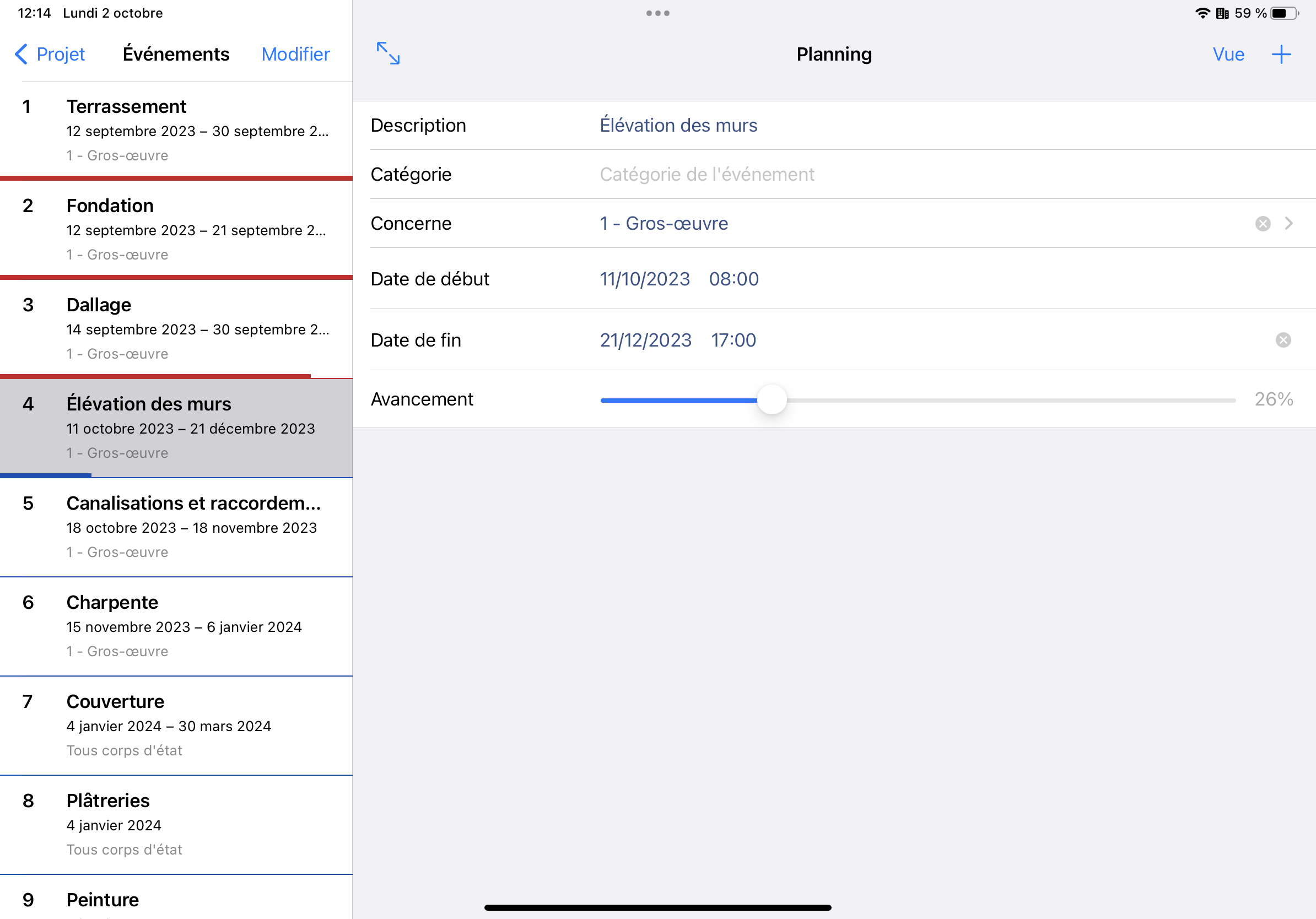The width and height of the screenshot is (1316, 919).
Task: Tap the home indicator bar
Action: tap(657, 907)
